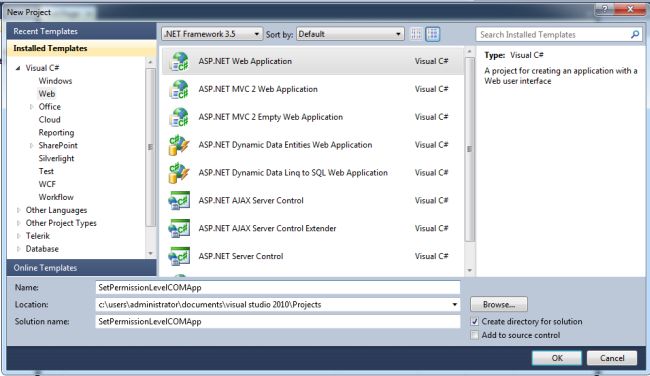Expand the Office tree node
The image size is (650, 376).
click(x=31, y=107)
